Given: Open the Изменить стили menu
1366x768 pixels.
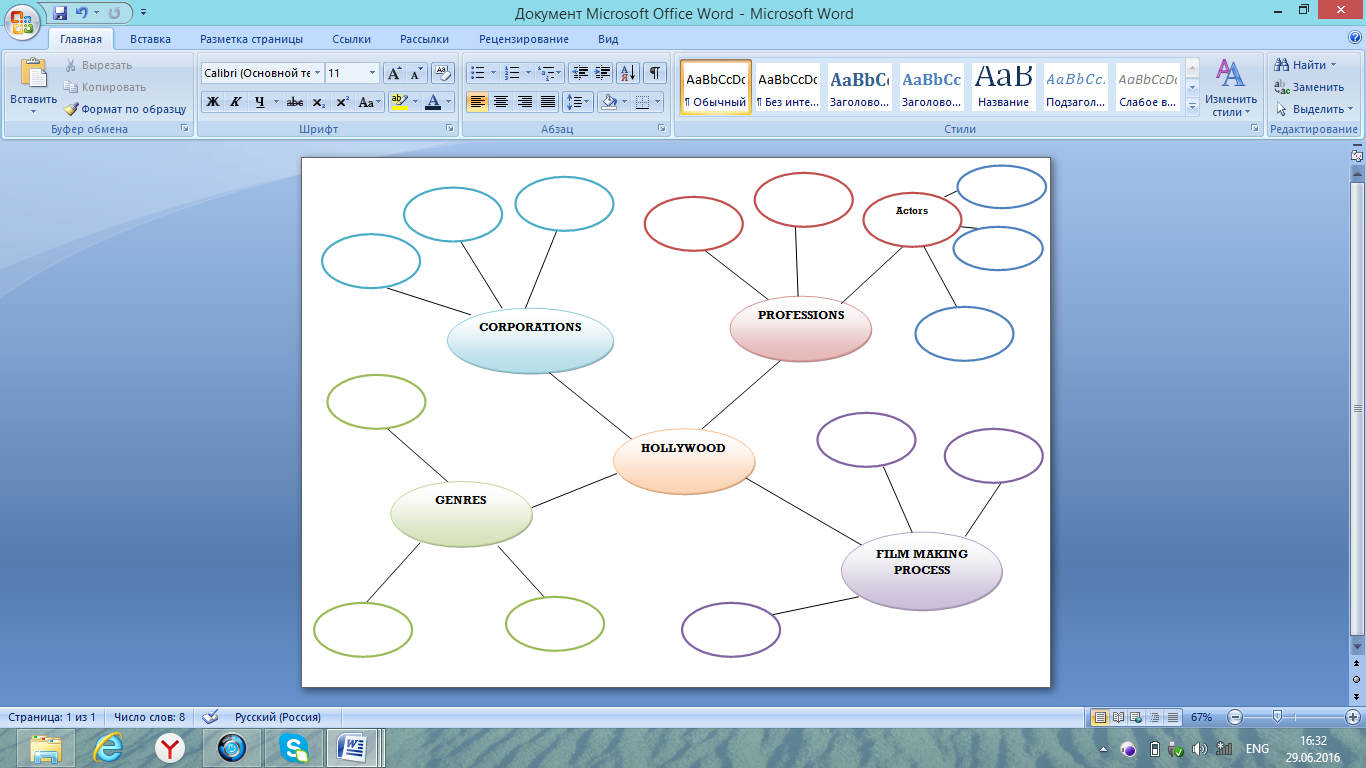Looking at the screenshot, I should click(x=1230, y=88).
